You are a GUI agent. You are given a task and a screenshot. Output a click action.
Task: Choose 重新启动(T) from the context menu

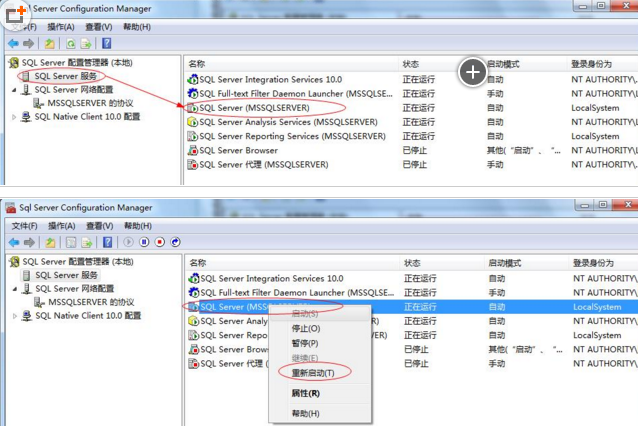(x=313, y=373)
